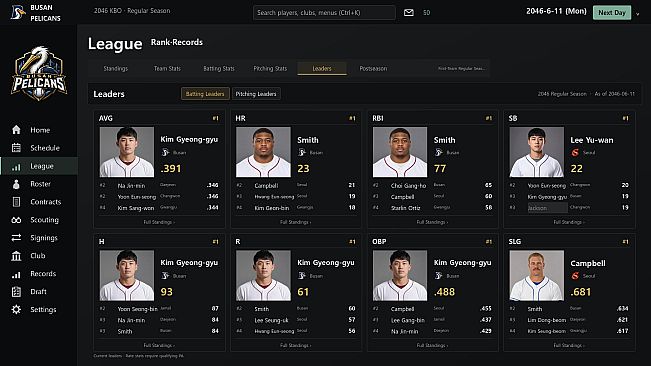Viewport: 651px width, 366px height.
Task: Click the Contracts document icon
Action: [16, 202]
